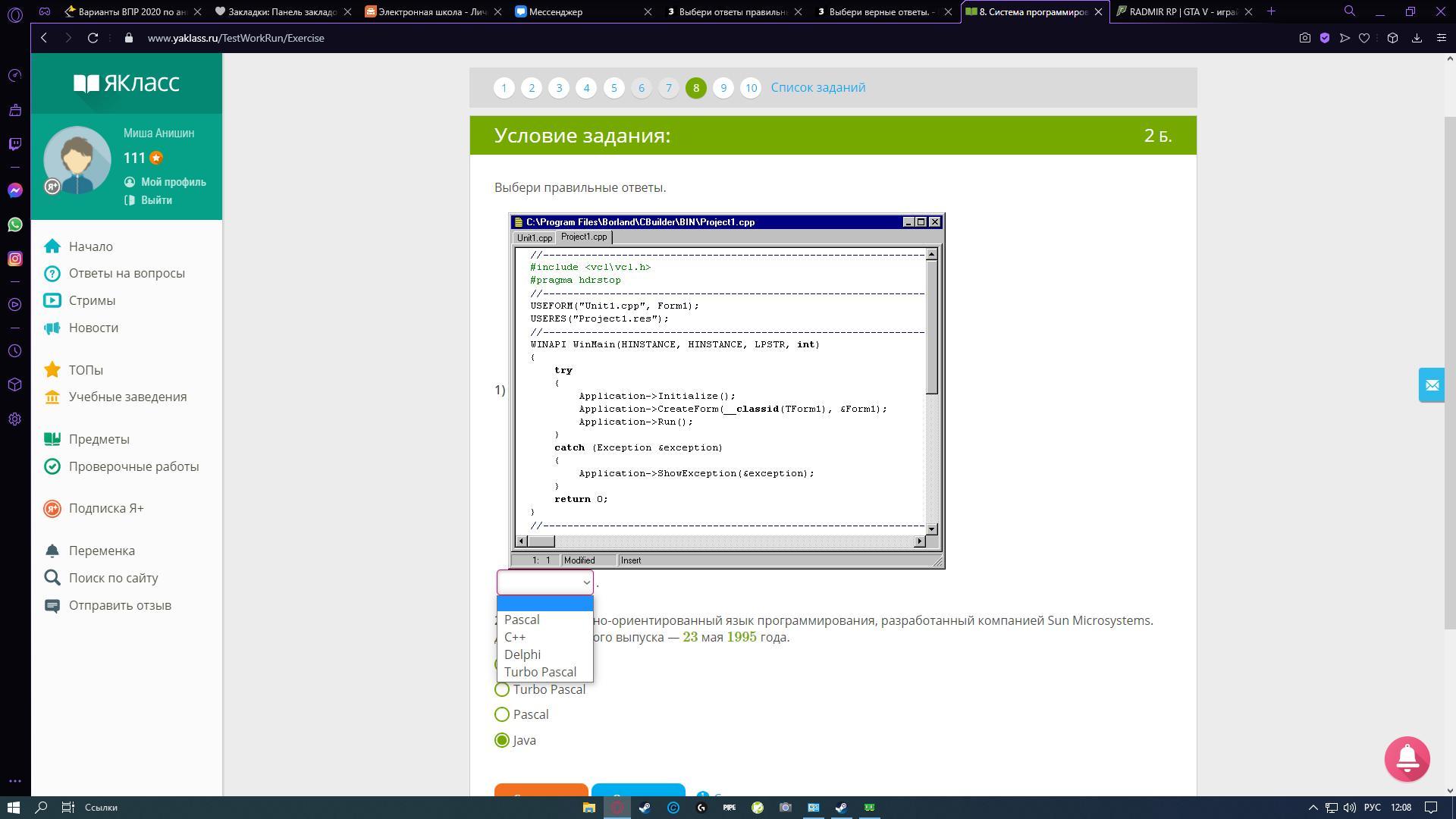Open WhatsApp from browser sidebar
This screenshot has height=819, width=1456.
(15, 224)
